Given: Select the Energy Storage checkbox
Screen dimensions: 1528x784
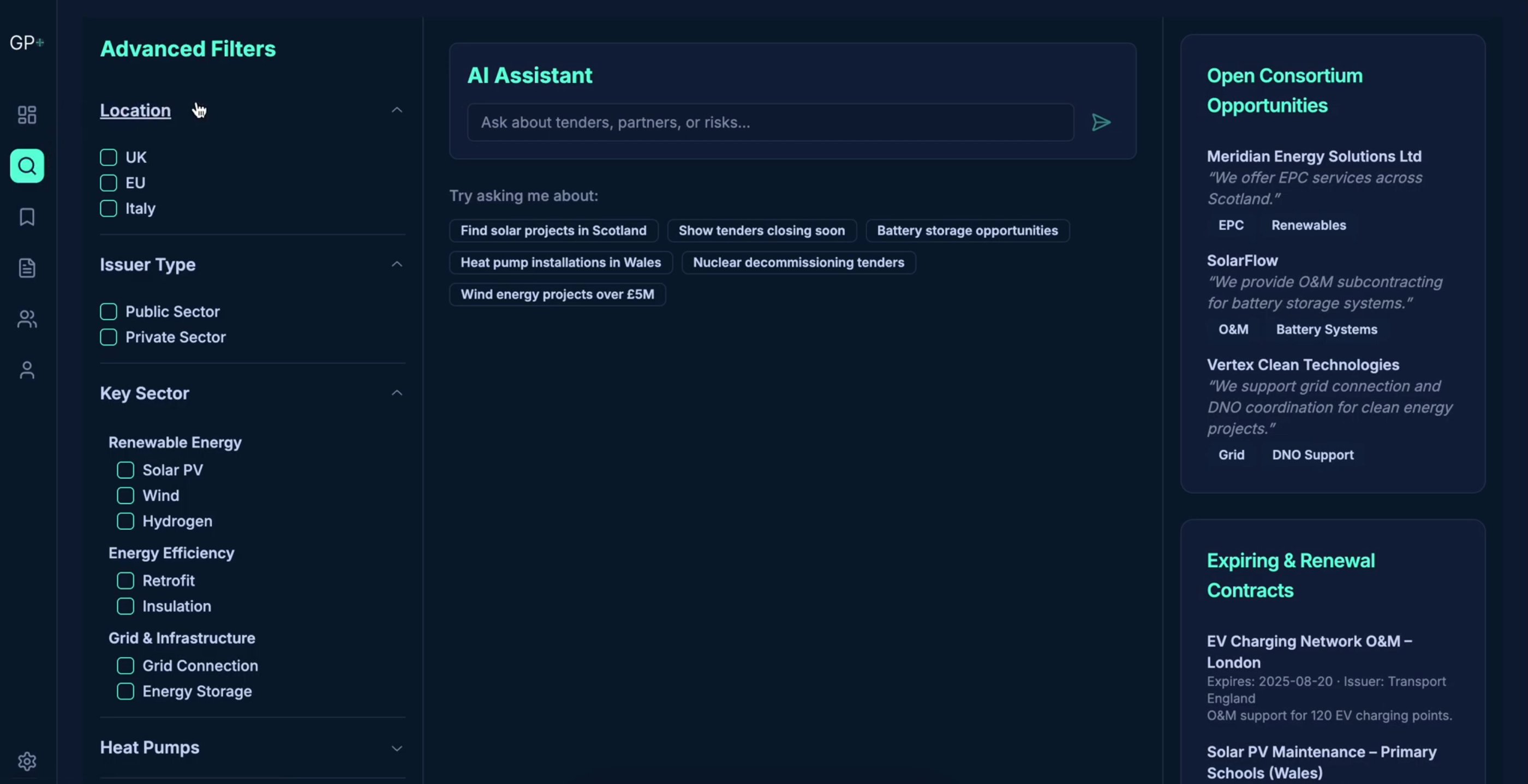Looking at the screenshot, I should tap(125, 691).
